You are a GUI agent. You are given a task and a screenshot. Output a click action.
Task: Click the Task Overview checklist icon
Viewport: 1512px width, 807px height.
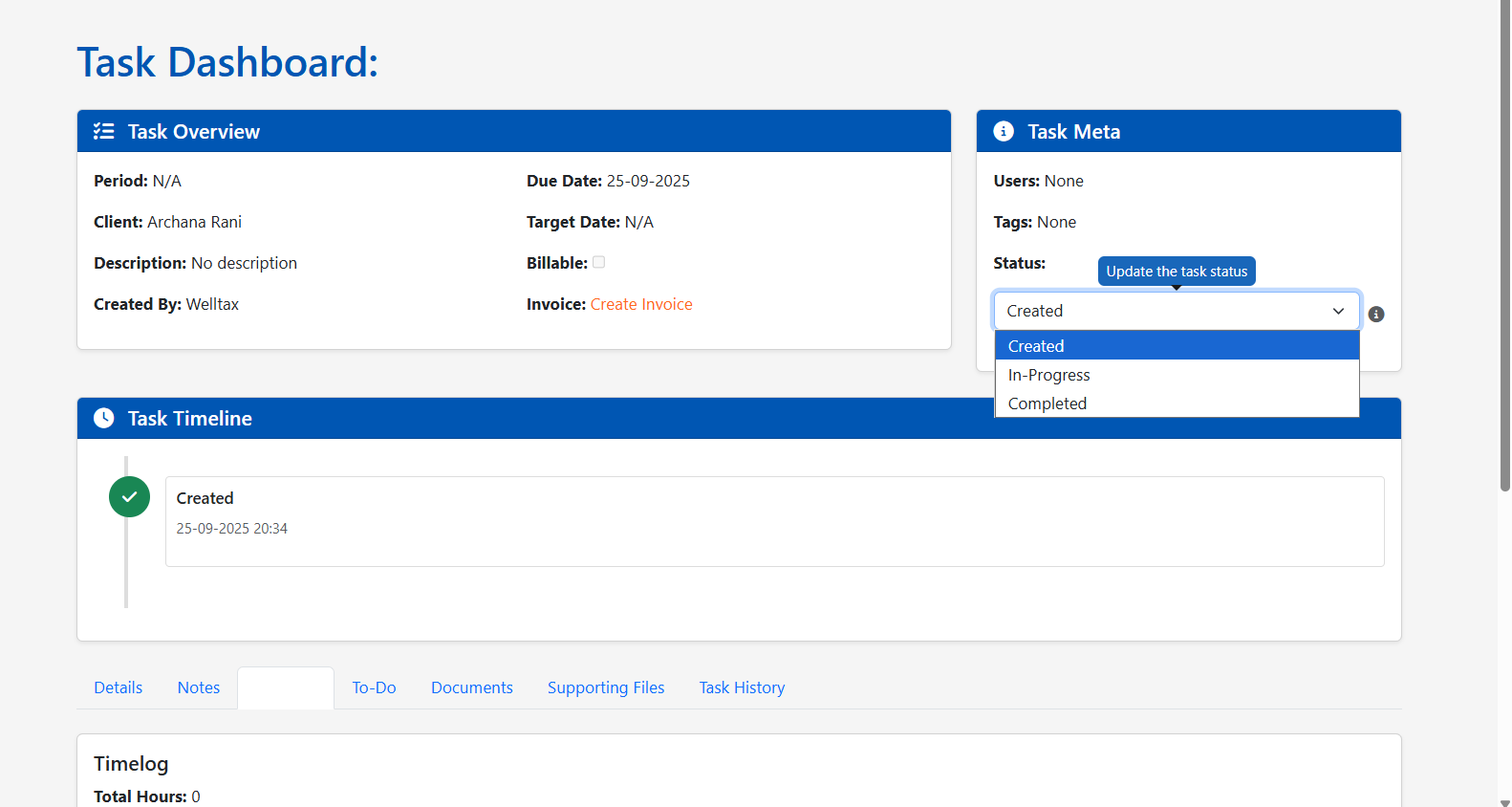tap(103, 132)
